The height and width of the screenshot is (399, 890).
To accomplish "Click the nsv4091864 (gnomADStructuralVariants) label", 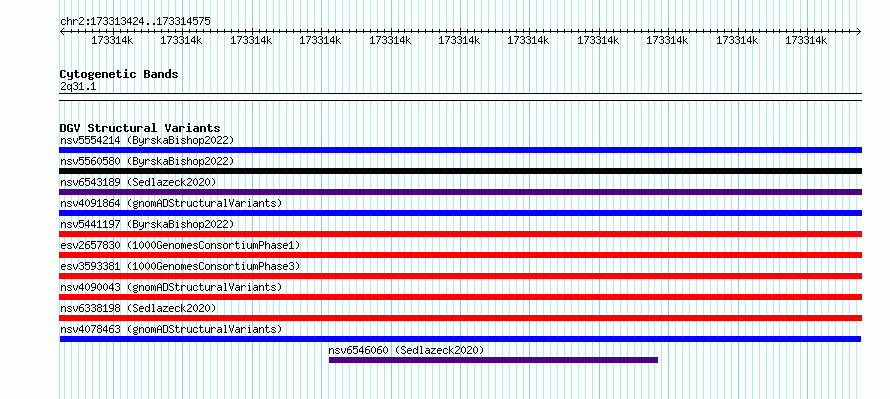I will [x=171, y=203].
